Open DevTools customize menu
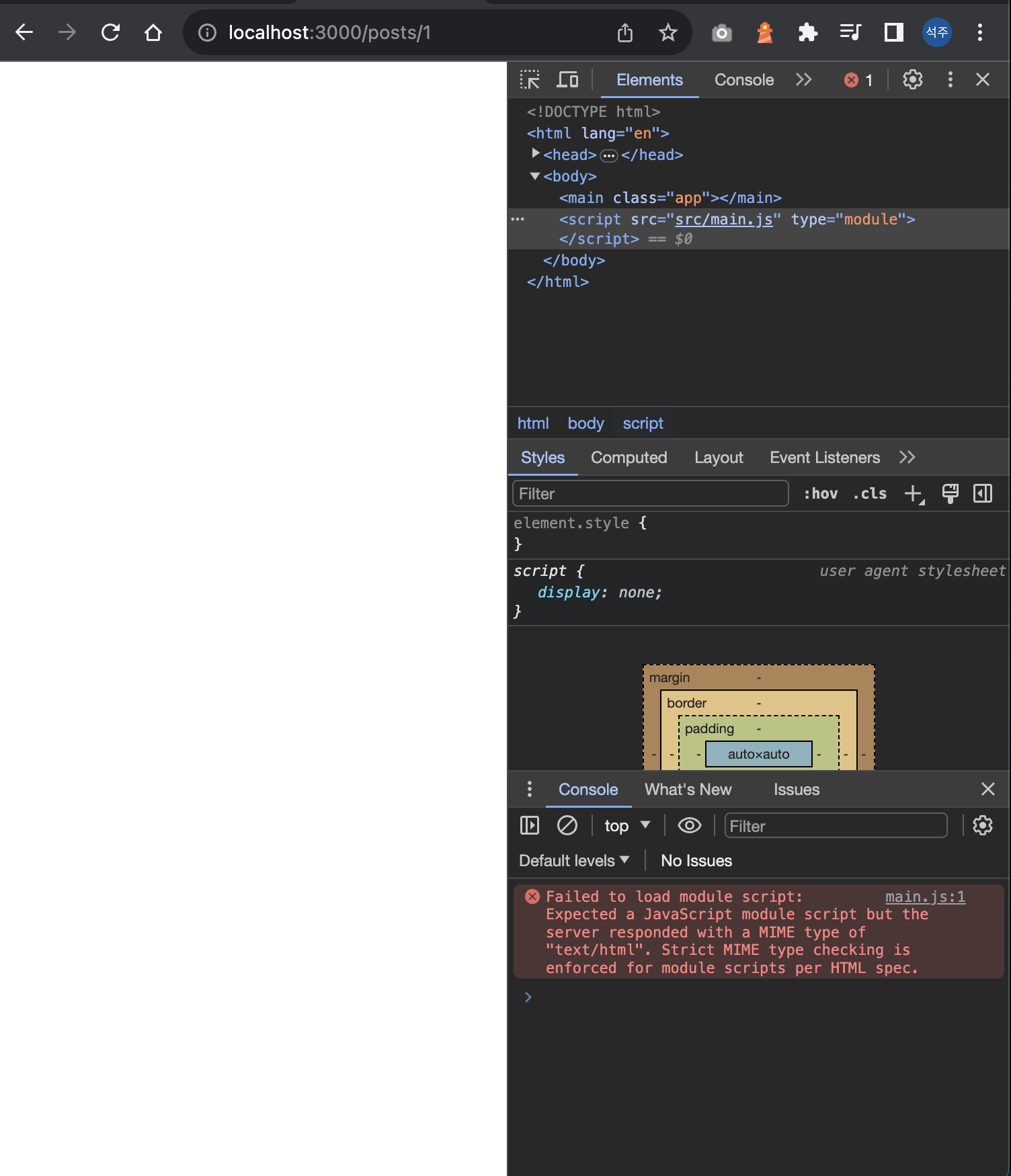This screenshot has height=1176, width=1011. point(951,80)
